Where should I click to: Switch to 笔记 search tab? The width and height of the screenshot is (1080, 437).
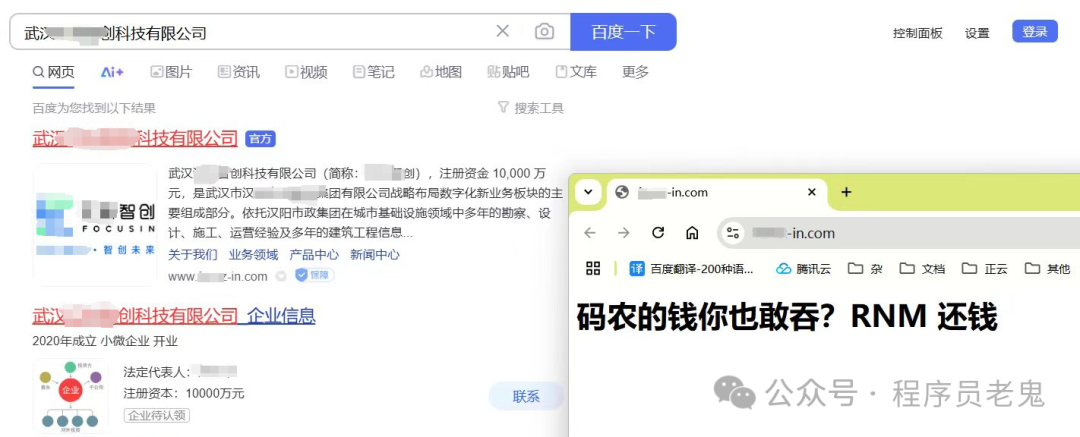374,72
